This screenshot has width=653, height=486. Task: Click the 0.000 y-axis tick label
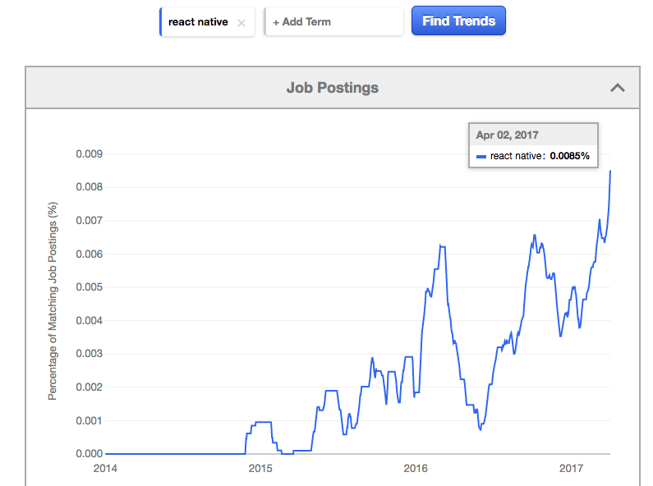tap(90, 454)
